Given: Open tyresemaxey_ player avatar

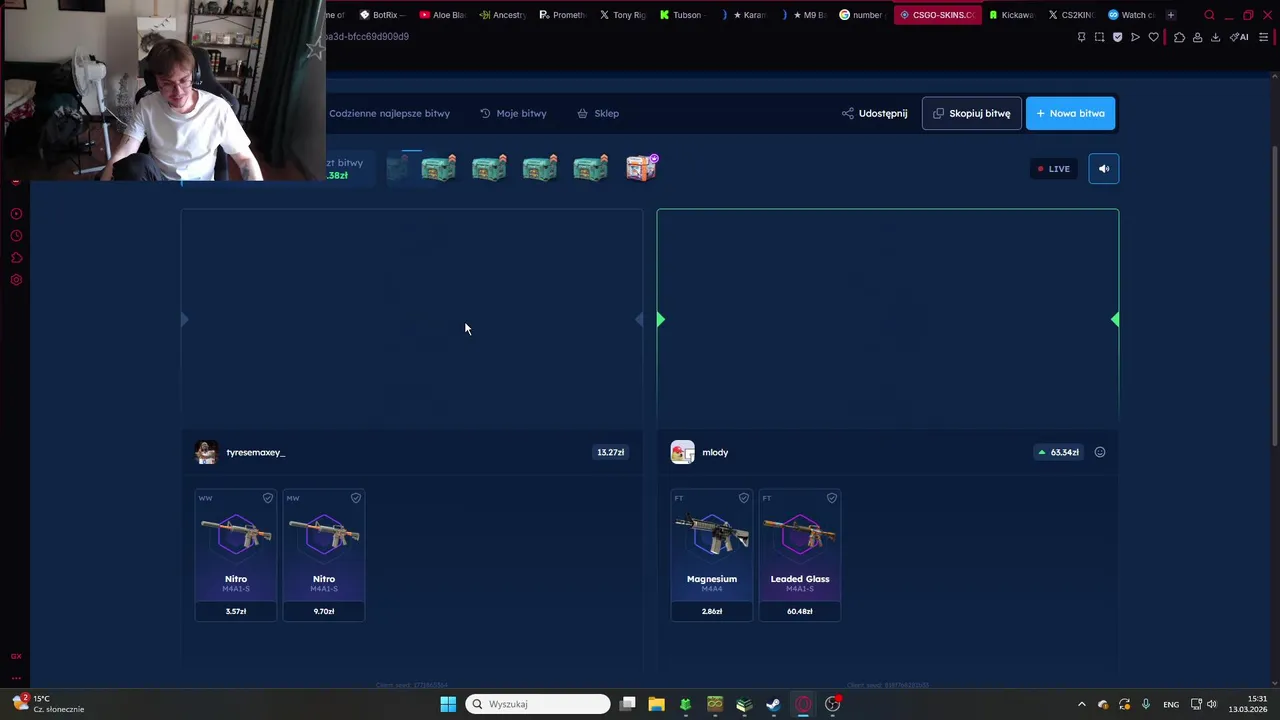Looking at the screenshot, I should point(206,452).
